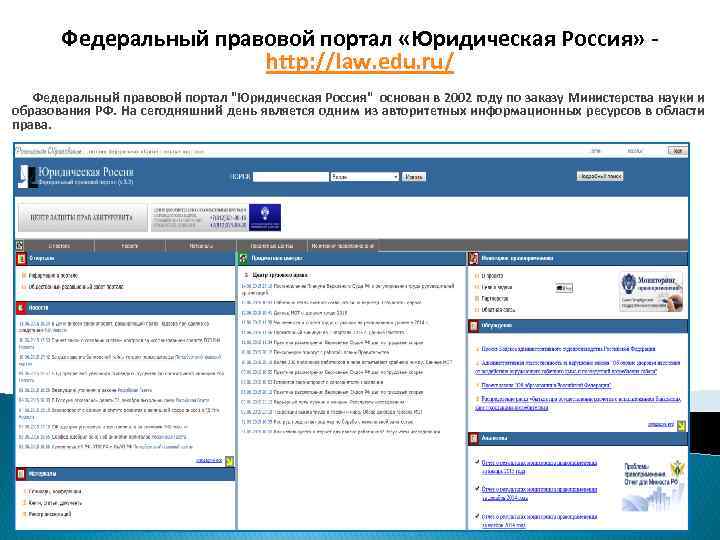This screenshot has width=720, height=540.
Task: Open the Российское образование link in top strip
Action: (x=50, y=151)
